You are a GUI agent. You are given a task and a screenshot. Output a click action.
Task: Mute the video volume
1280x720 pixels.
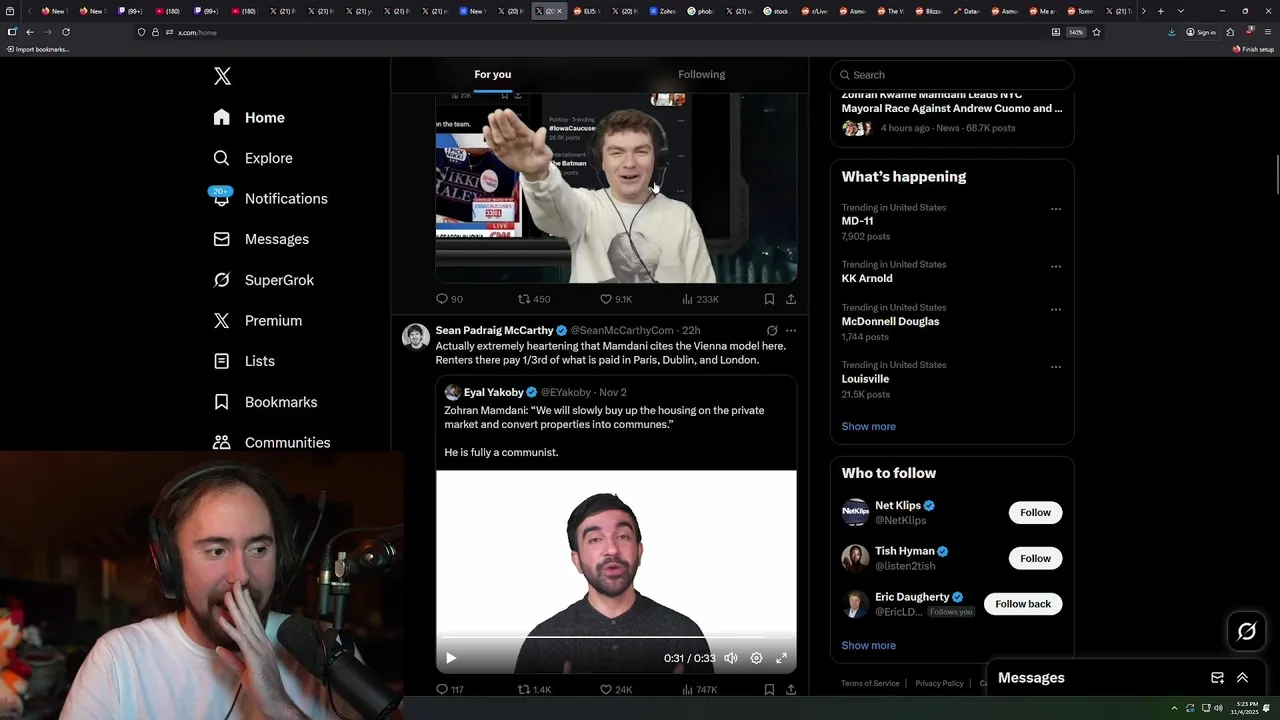(731, 658)
